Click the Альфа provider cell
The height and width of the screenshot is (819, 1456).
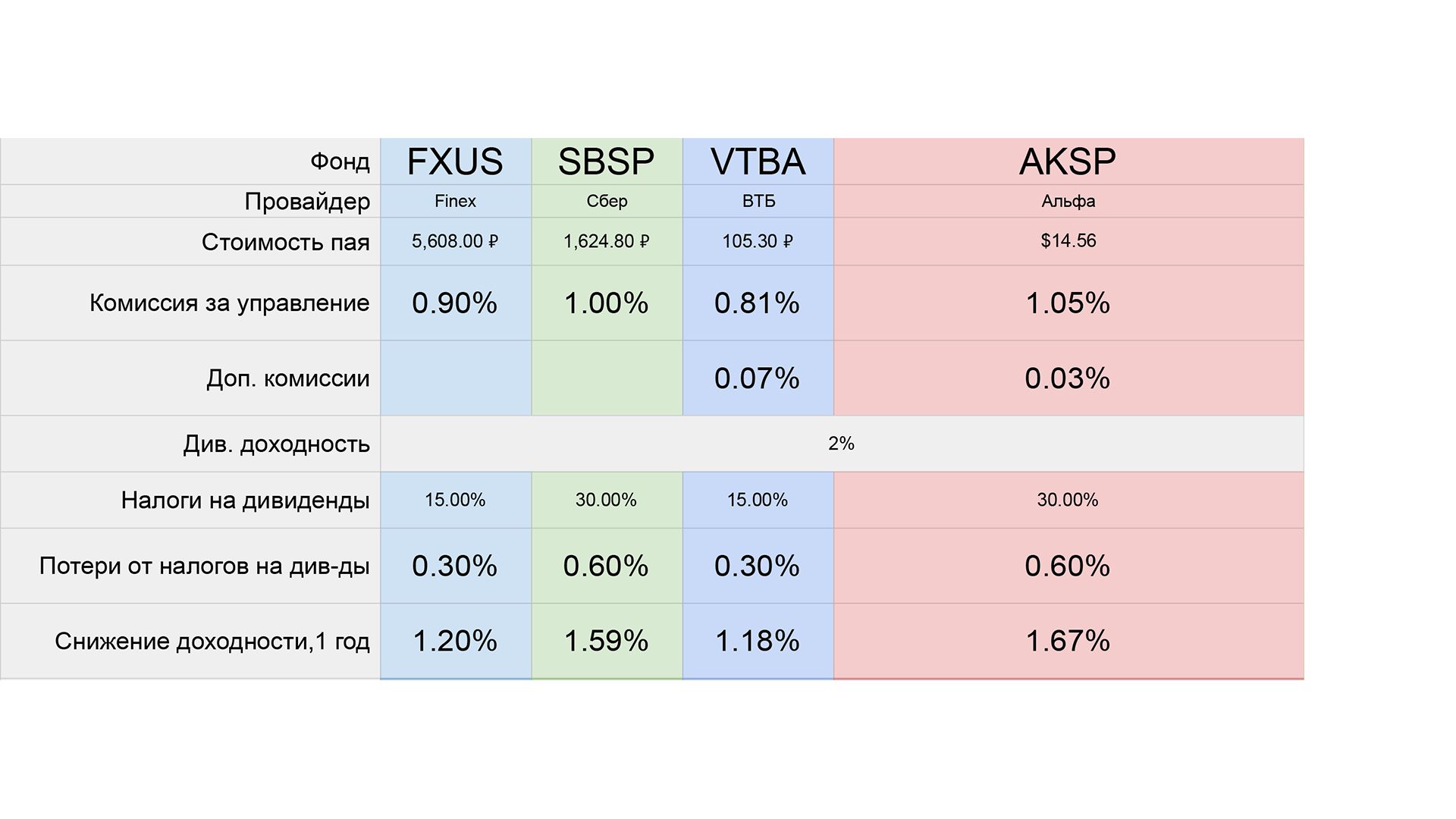(x=1068, y=201)
